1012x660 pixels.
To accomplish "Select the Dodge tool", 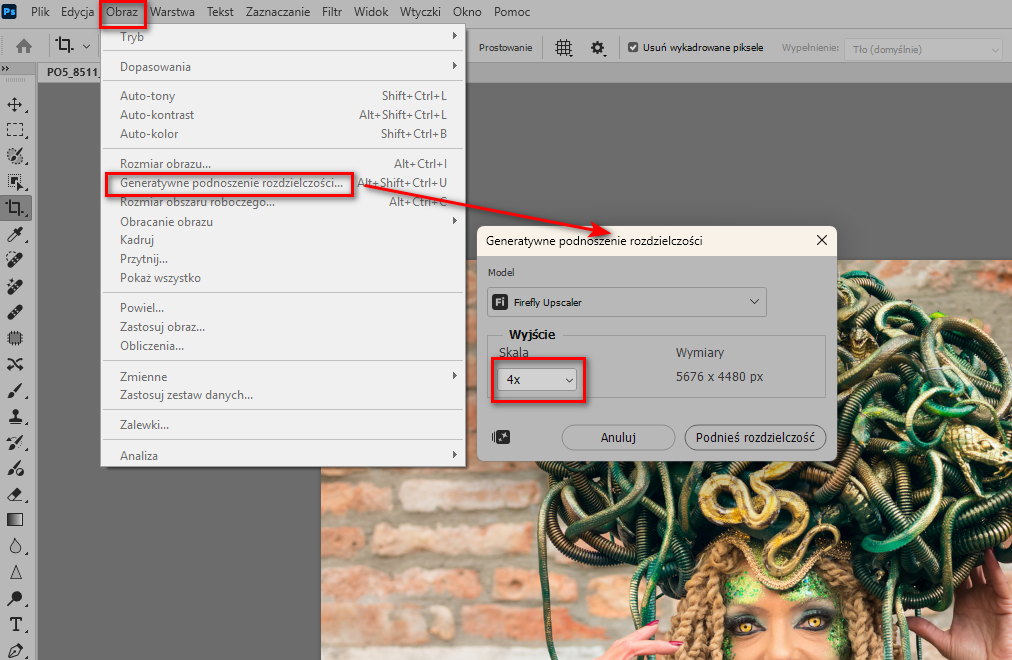I will [15, 598].
